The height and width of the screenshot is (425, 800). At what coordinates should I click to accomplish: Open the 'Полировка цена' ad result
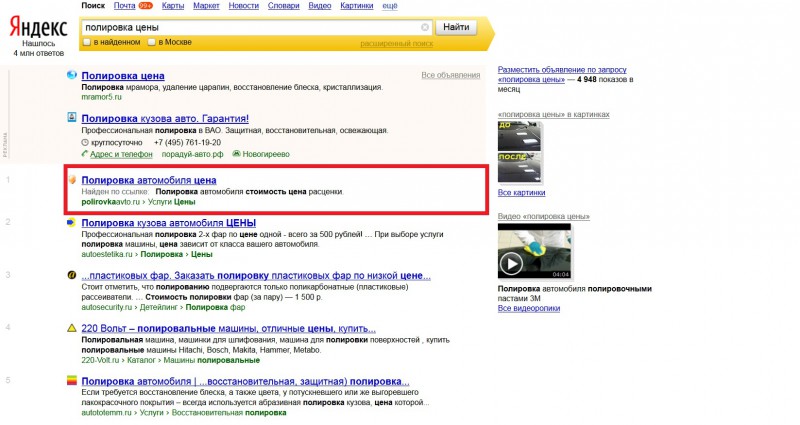[x=123, y=76]
